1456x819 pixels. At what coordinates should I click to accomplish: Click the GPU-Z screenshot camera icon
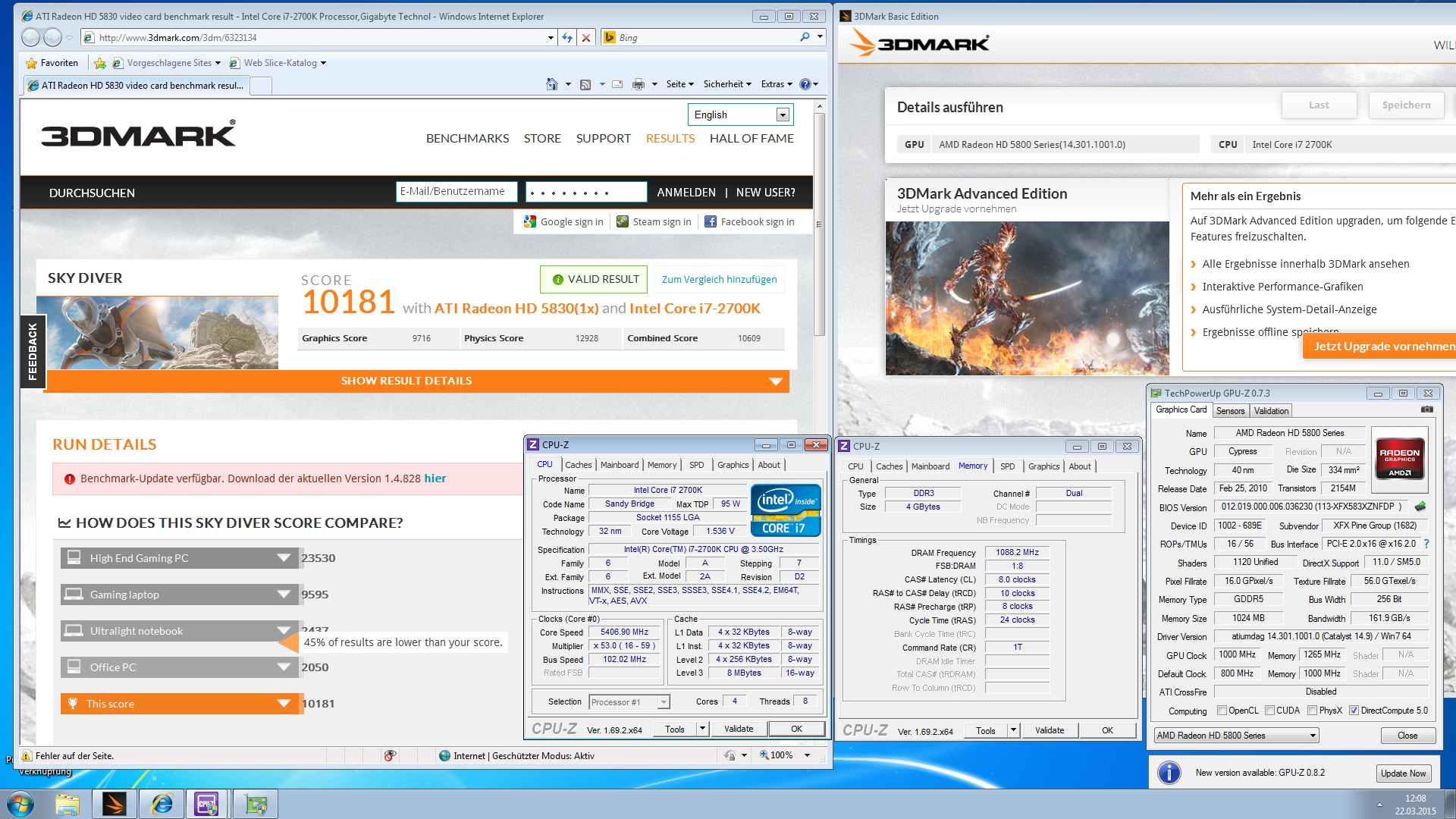[x=1426, y=409]
